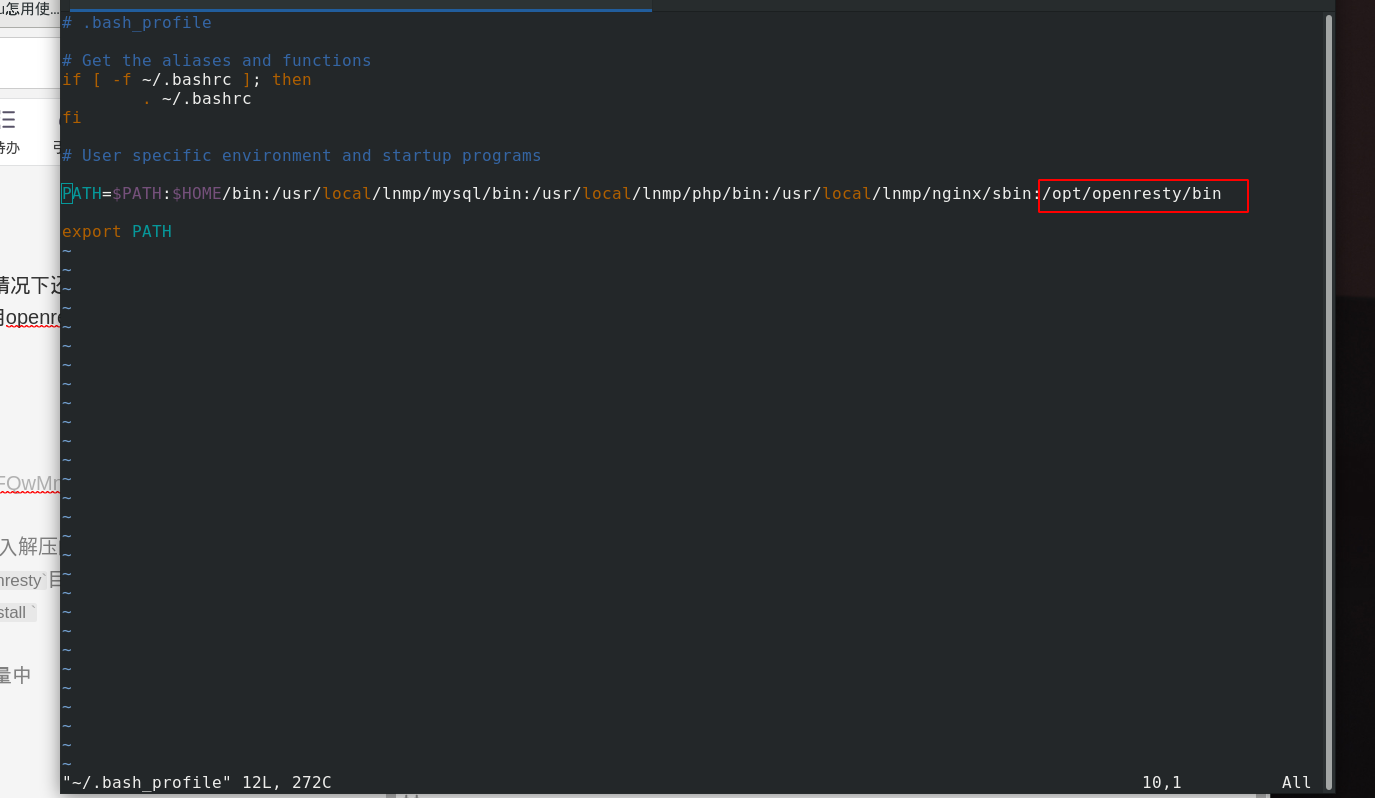Click the '"~/.bash_profile" 12L, 272C' status message
1375x798 pixels.
197,782
